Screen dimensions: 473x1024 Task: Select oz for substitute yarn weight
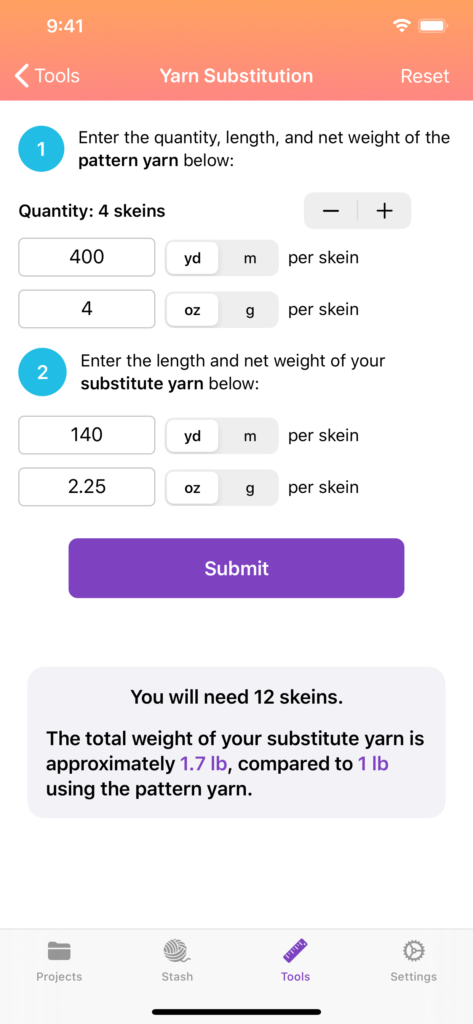pos(192,488)
